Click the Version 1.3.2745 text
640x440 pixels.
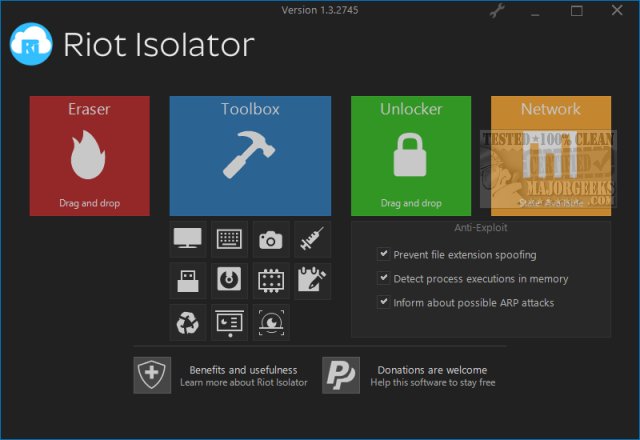click(320, 10)
